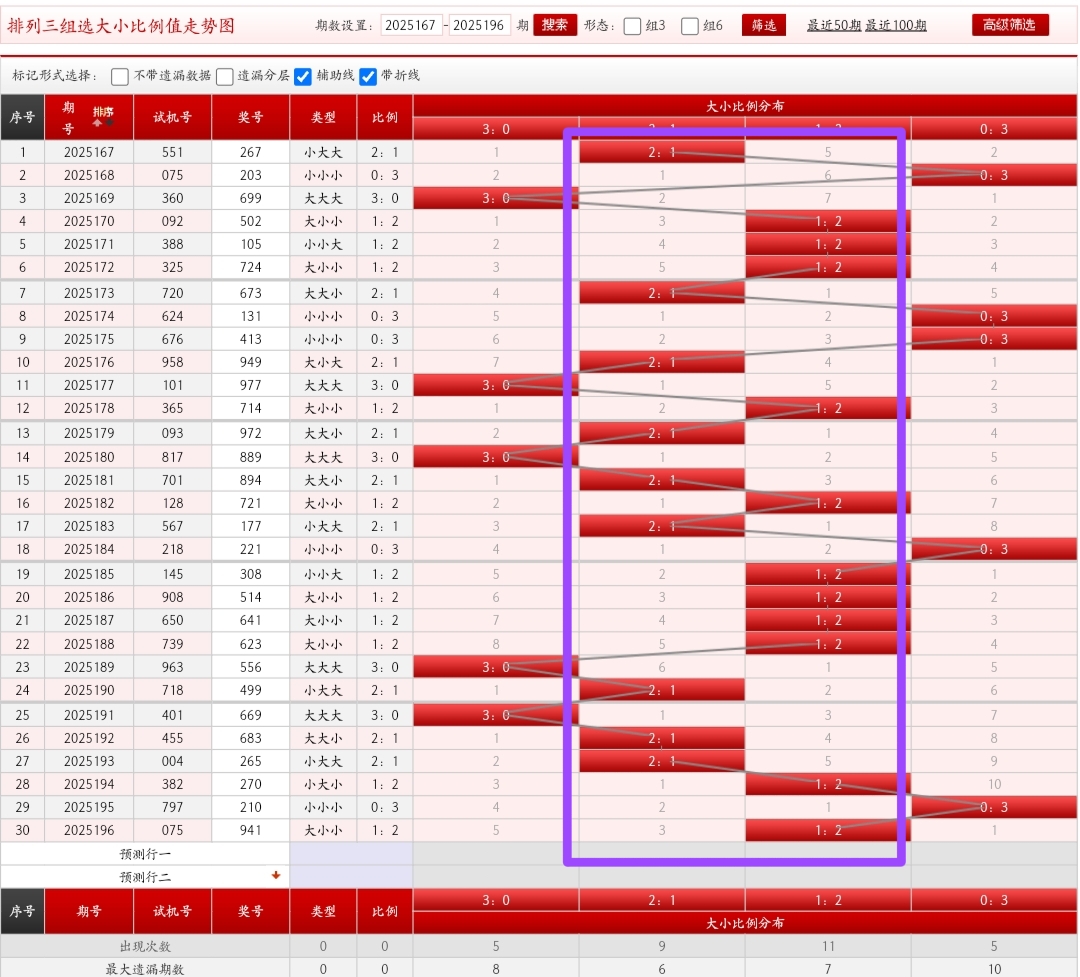Click prize number 502 in row 2025170

coord(251,222)
